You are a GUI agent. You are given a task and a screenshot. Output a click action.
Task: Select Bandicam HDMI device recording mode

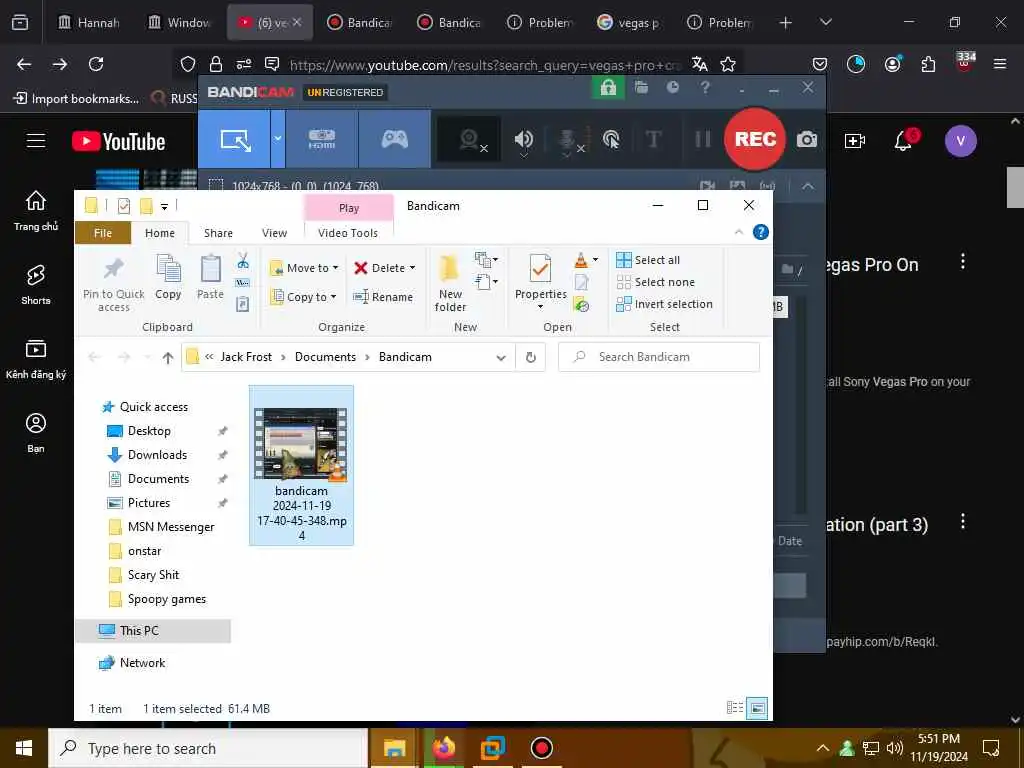point(321,139)
